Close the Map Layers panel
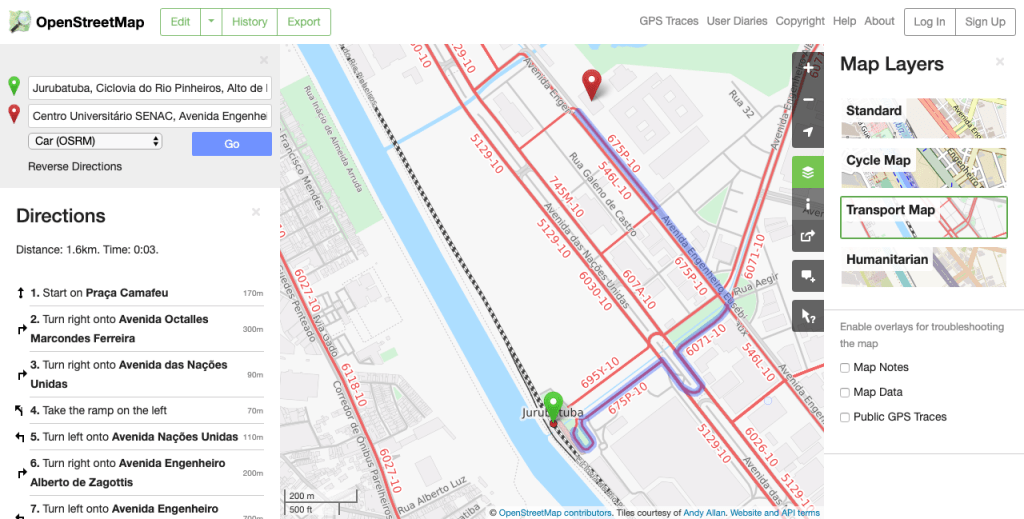Screen dimensions: 1024x519 point(1000,62)
